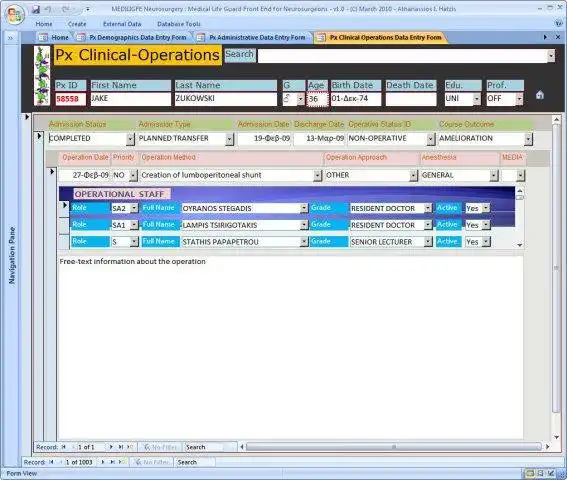Viewport: 567px width, 480px height.
Task: Switch to Form View status icon
Action: click(529, 473)
